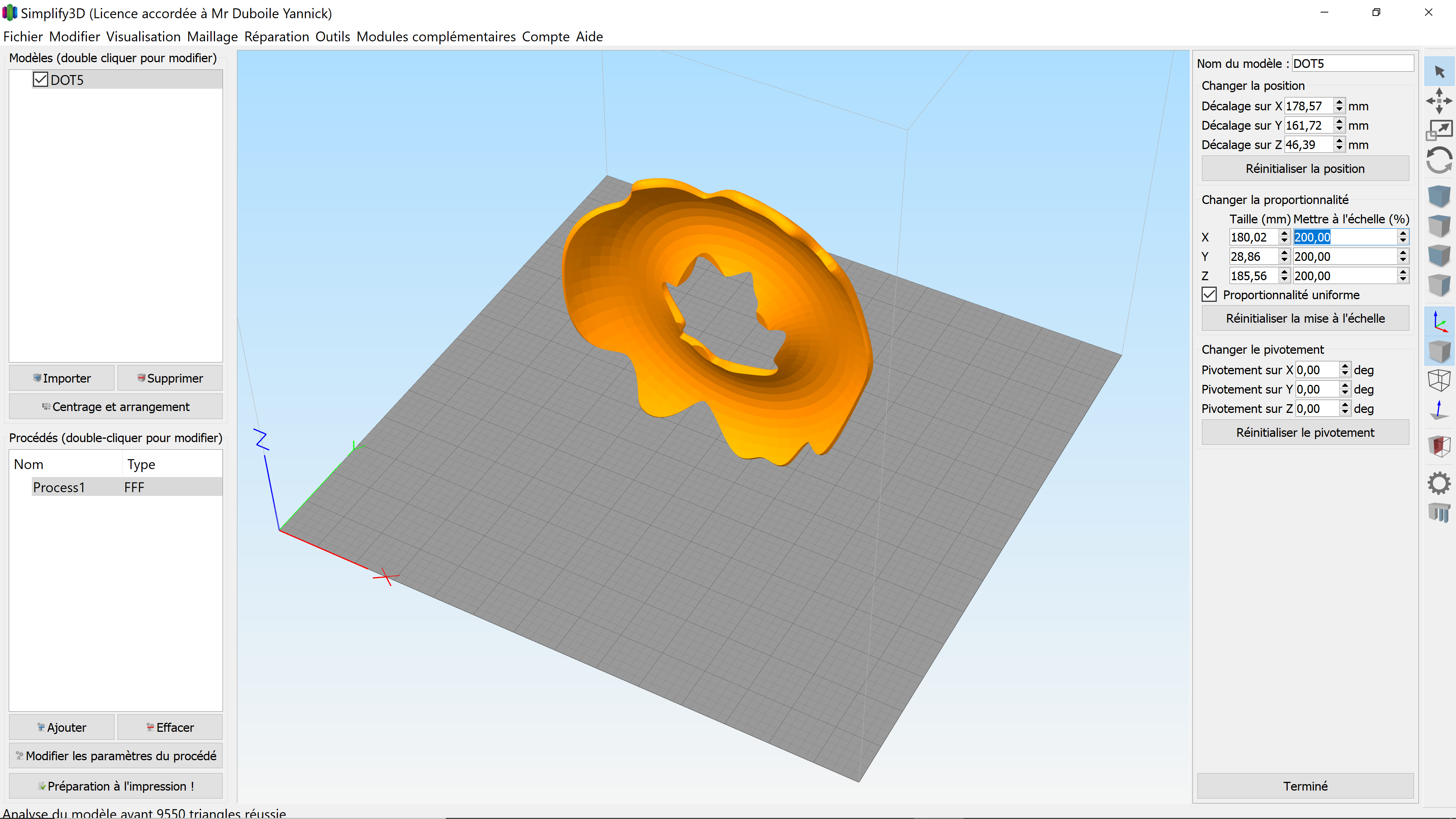Select the arrow selection tool
The width and height of the screenshot is (1456, 819).
pos(1439,72)
